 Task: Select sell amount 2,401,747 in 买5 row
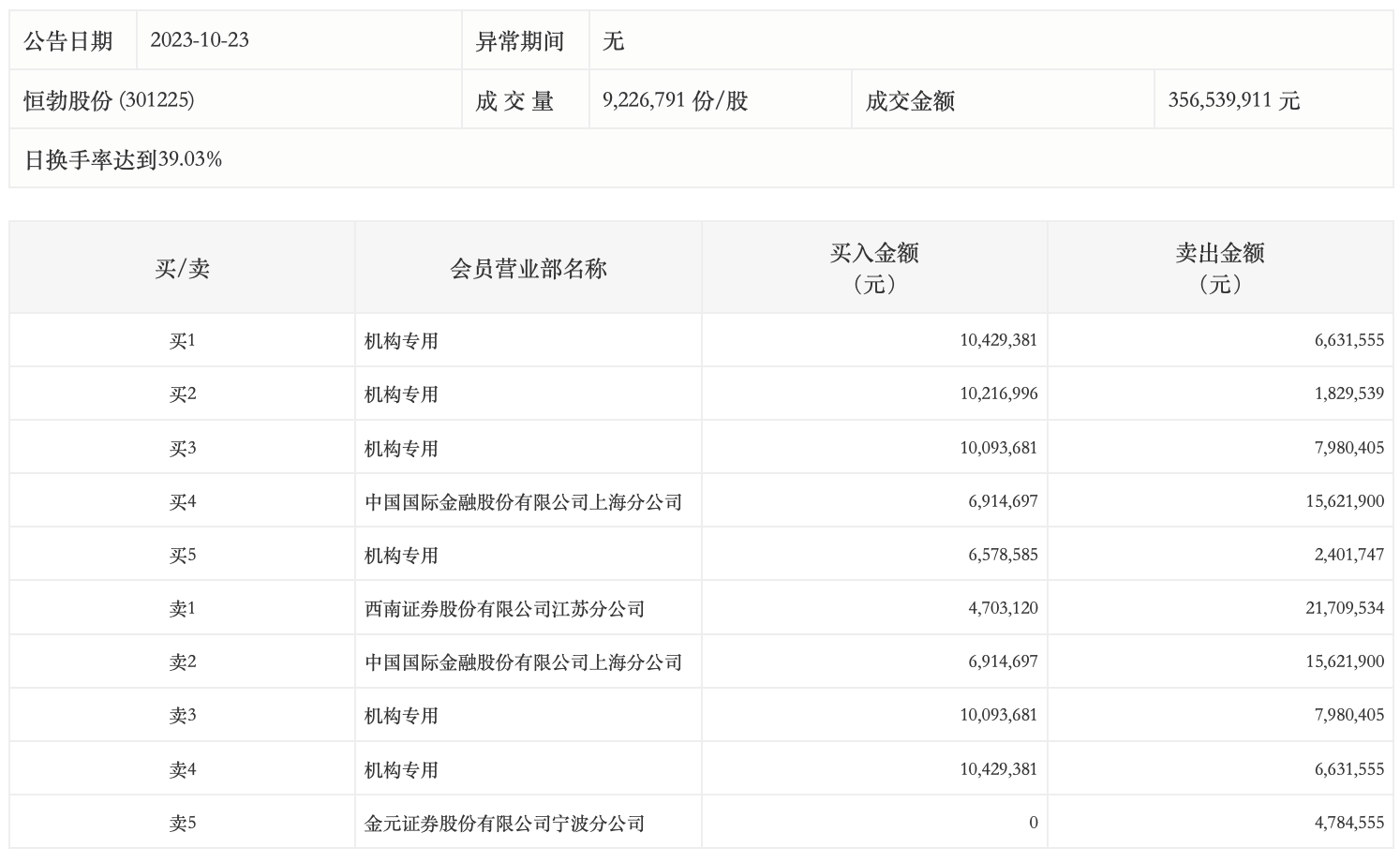(x=1349, y=555)
